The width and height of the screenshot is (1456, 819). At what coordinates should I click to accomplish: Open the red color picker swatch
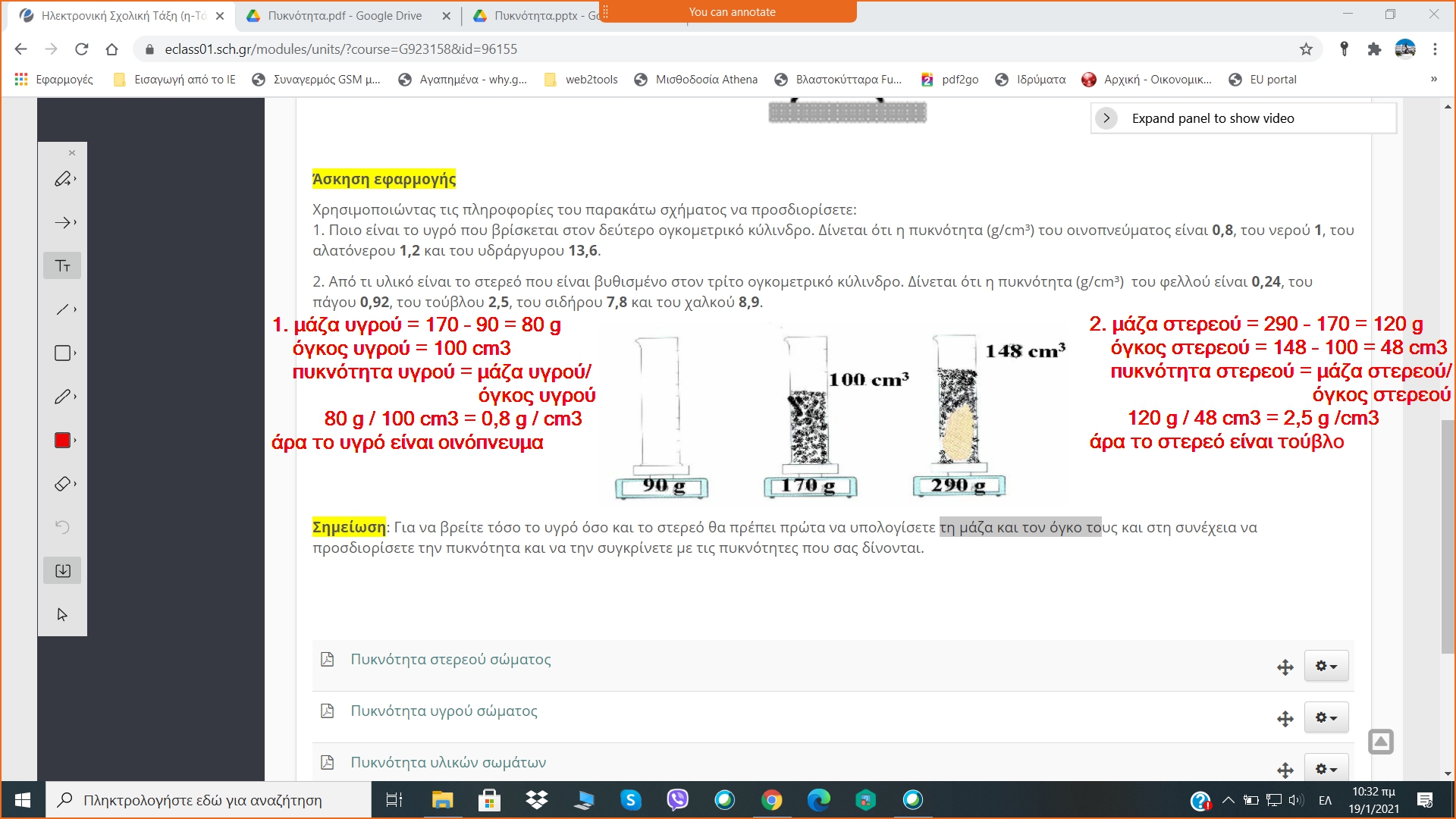(62, 440)
